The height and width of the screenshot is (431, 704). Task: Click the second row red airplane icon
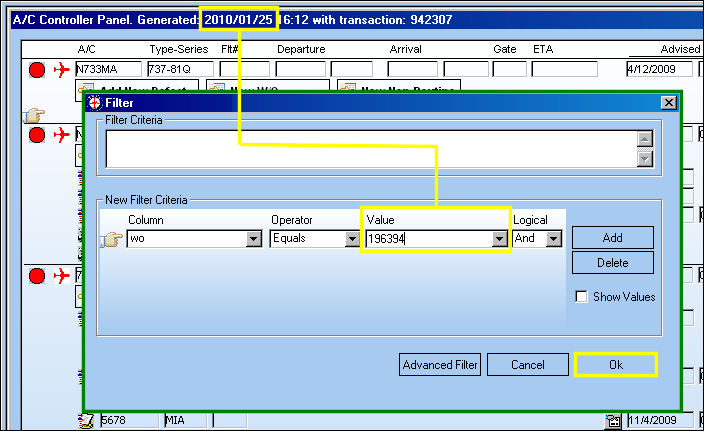click(62, 134)
